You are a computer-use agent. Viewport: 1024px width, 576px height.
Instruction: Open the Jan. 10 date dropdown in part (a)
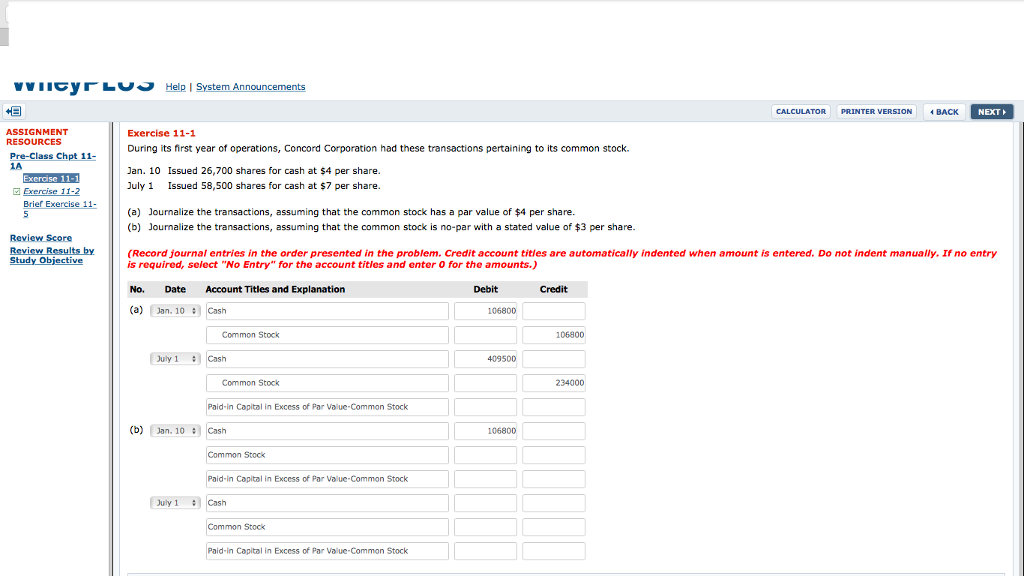point(175,310)
